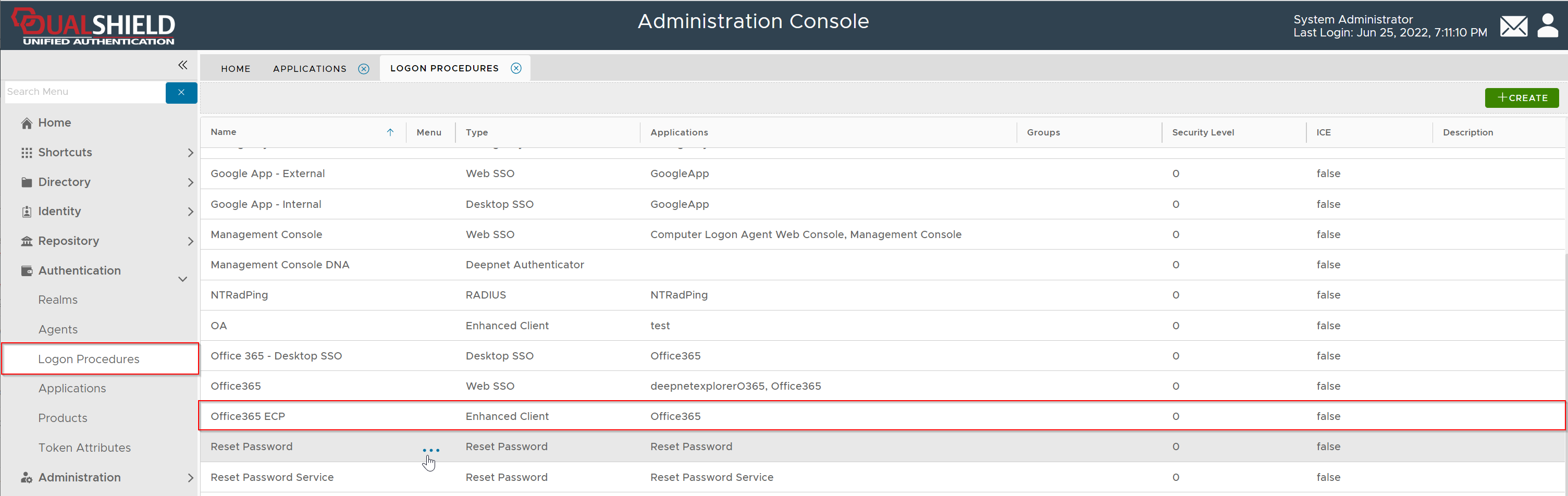Open the user profile icon
The height and width of the screenshot is (496, 1568).
pyautogui.click(x=1547, y=26)
